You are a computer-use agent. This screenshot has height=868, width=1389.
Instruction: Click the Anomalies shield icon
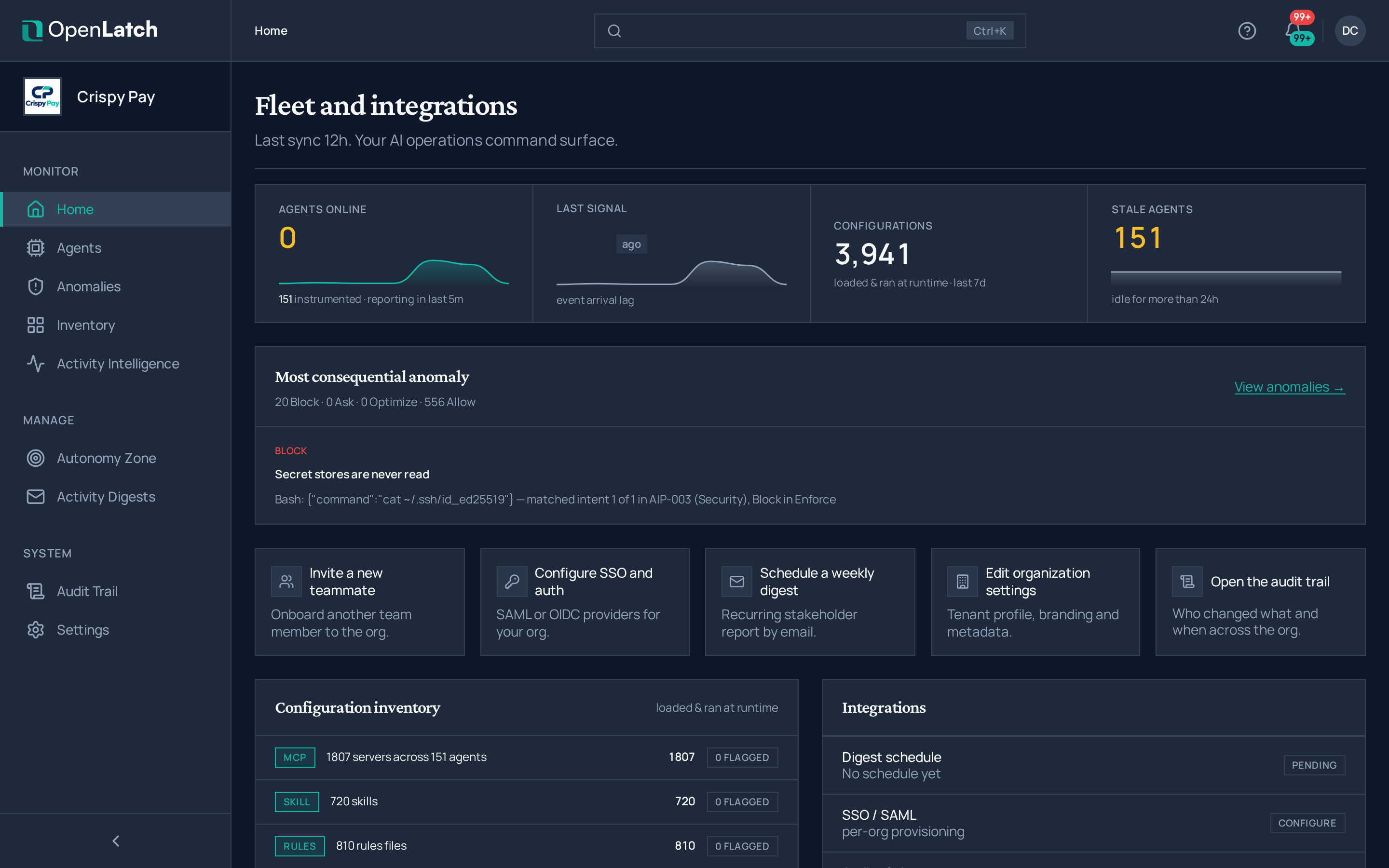(36, 286)
